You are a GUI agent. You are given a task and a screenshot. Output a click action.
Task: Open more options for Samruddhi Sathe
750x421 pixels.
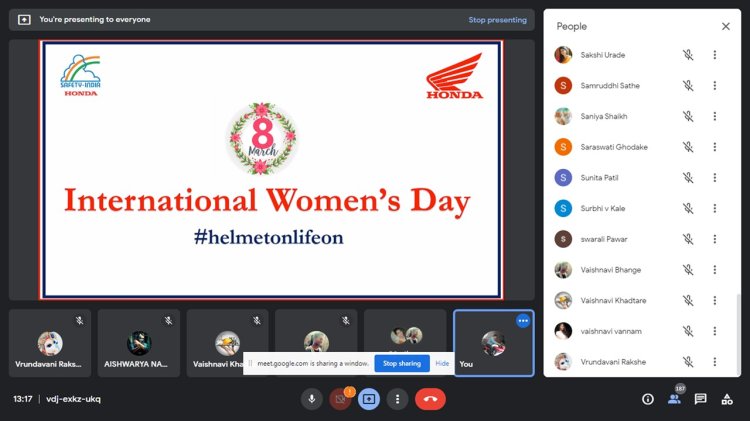715,86
